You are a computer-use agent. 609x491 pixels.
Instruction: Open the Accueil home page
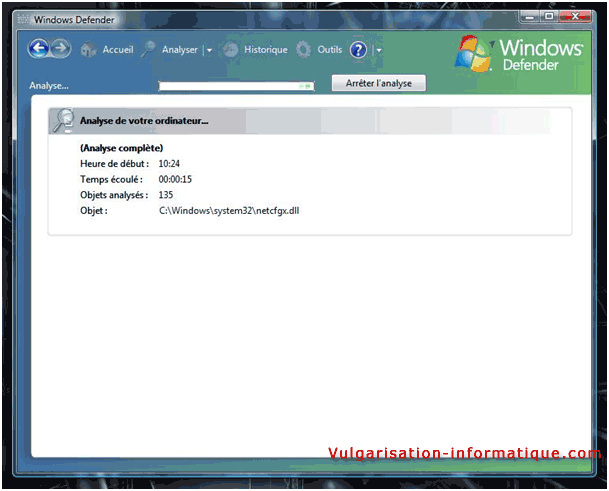tap(118, 50)
